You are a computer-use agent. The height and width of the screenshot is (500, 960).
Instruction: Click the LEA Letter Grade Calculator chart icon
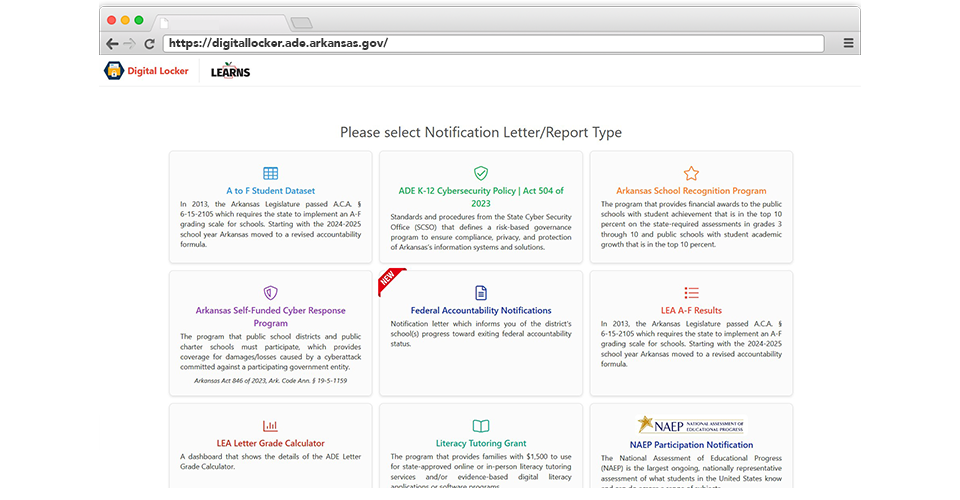(270, 426)
